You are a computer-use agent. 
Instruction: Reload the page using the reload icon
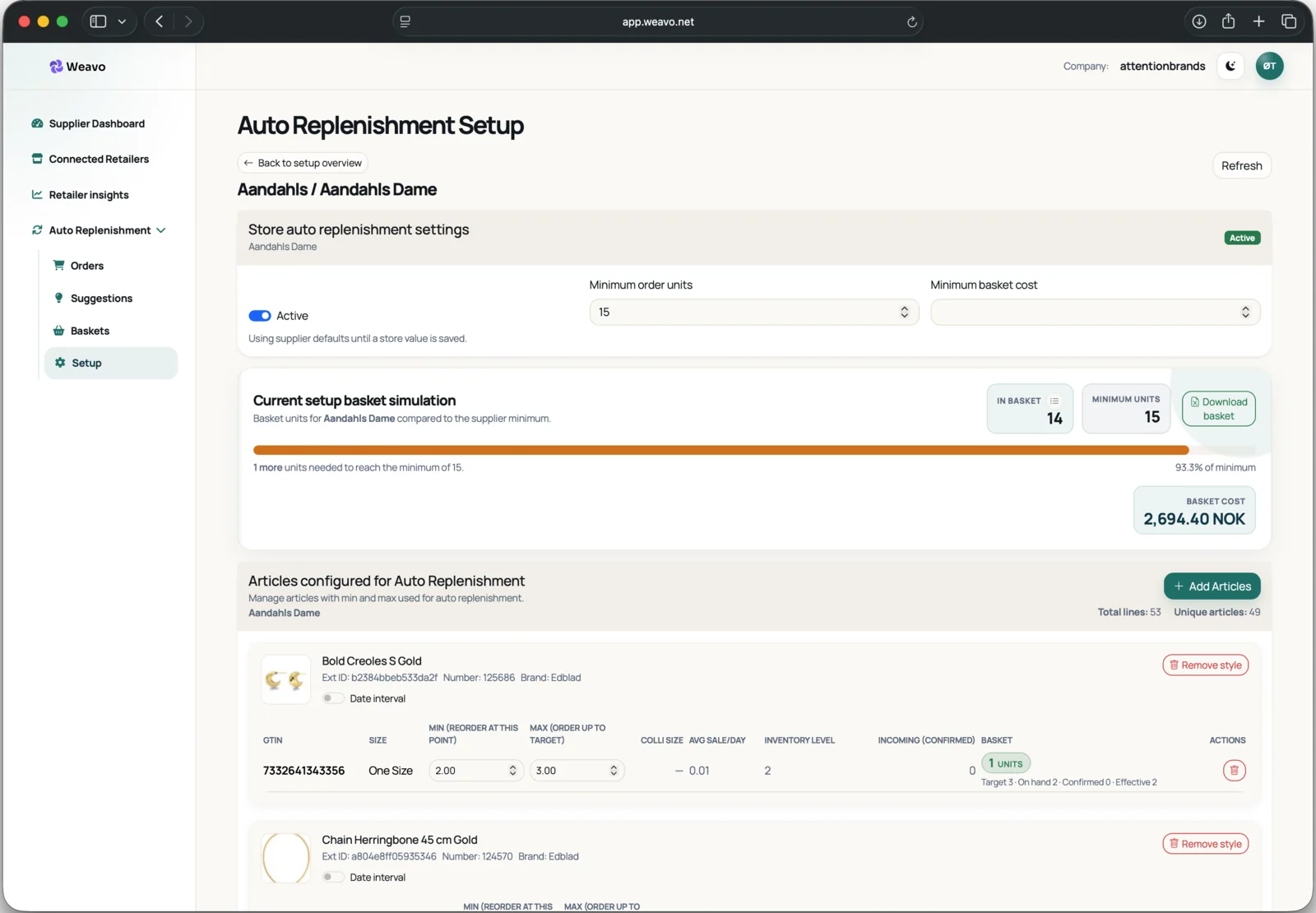[x=911, y=22]
